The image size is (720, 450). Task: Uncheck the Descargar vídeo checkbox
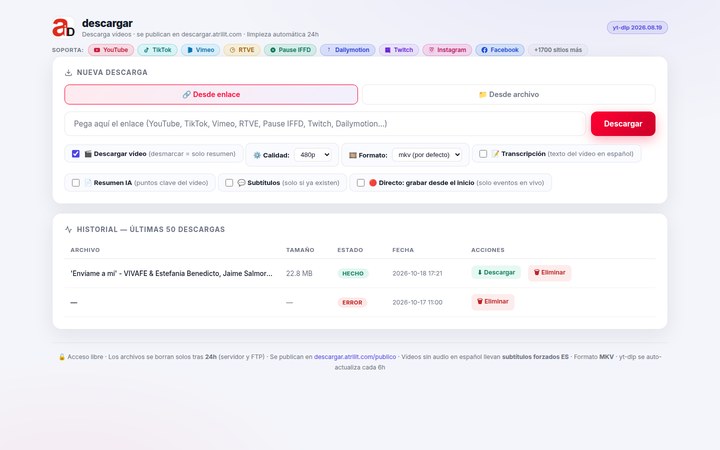click(x=76, y=154)
